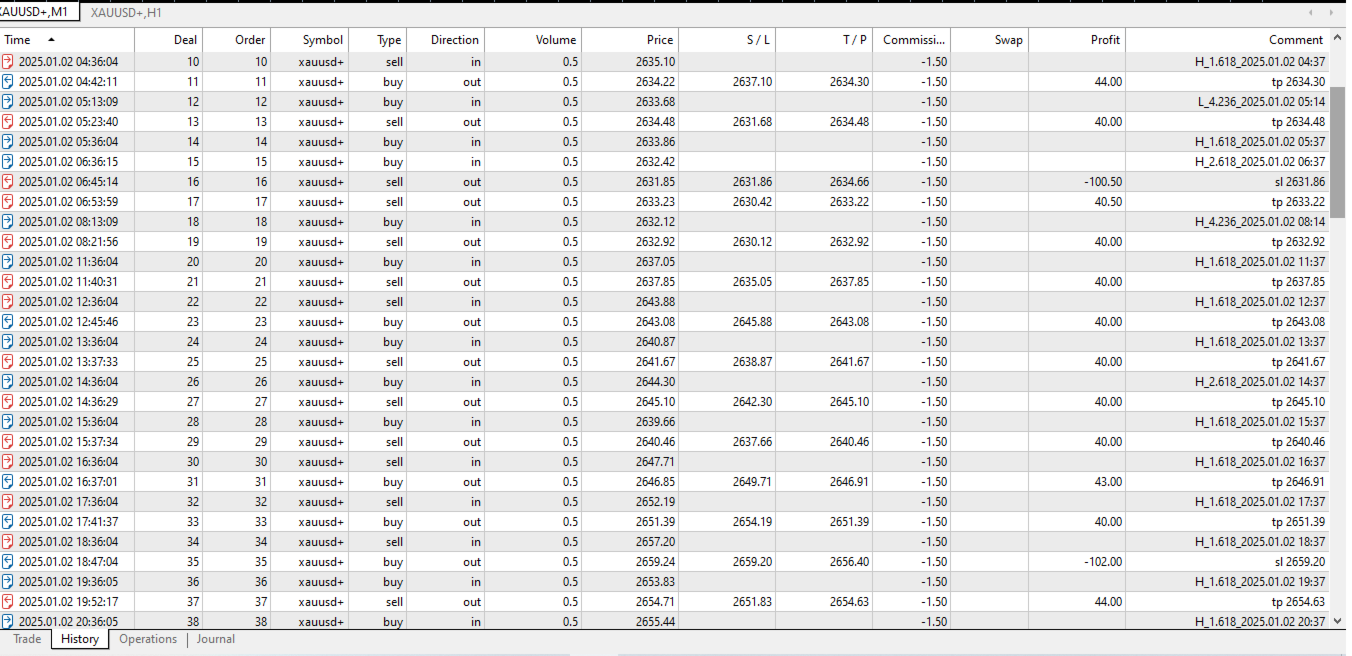This screenshot has height=656, width=1352.
Task: Click the buy deal icon at 06:36:15
Action: coord(8,162)
